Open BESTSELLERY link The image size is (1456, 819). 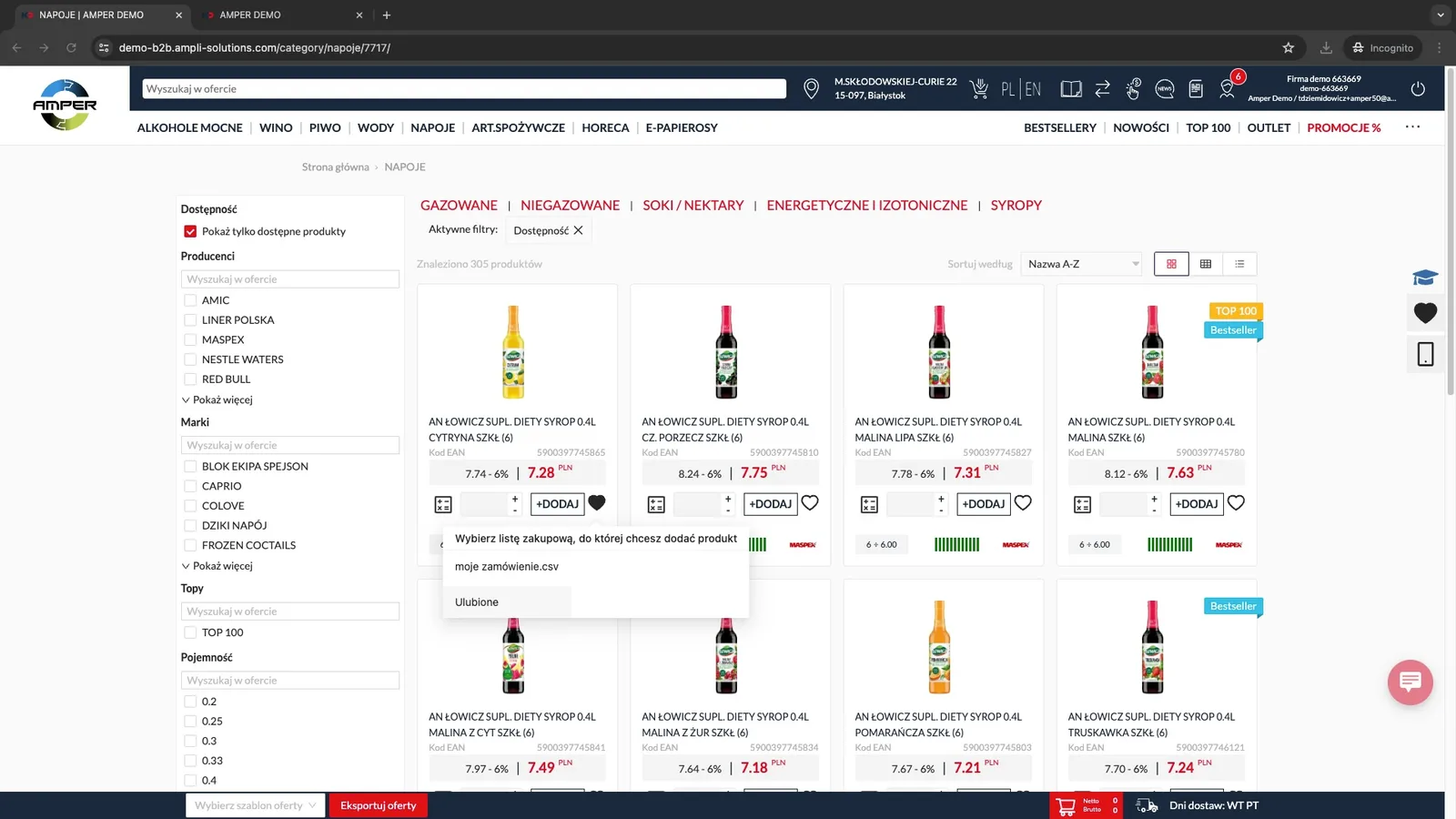pyautogui.click(x=1059, y=127)
